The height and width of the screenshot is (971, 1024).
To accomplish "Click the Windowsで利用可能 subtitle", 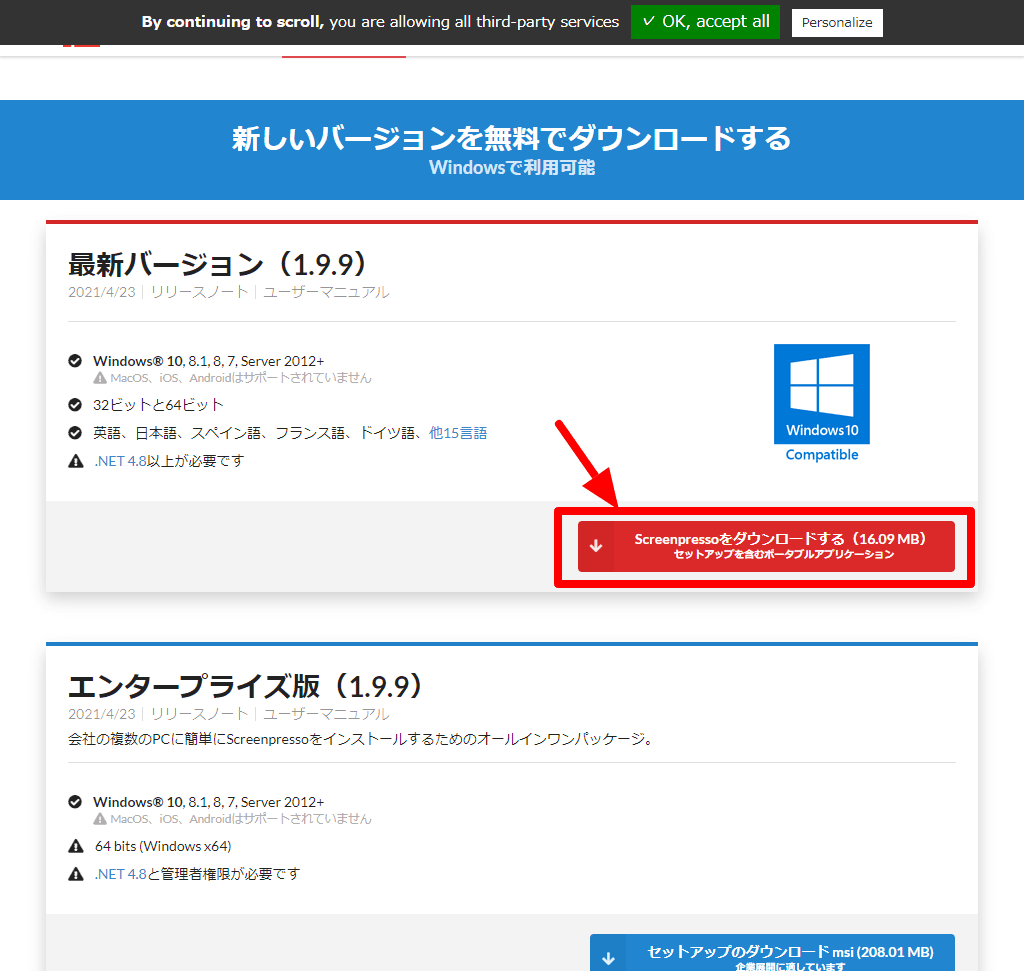I will [512, 168].
